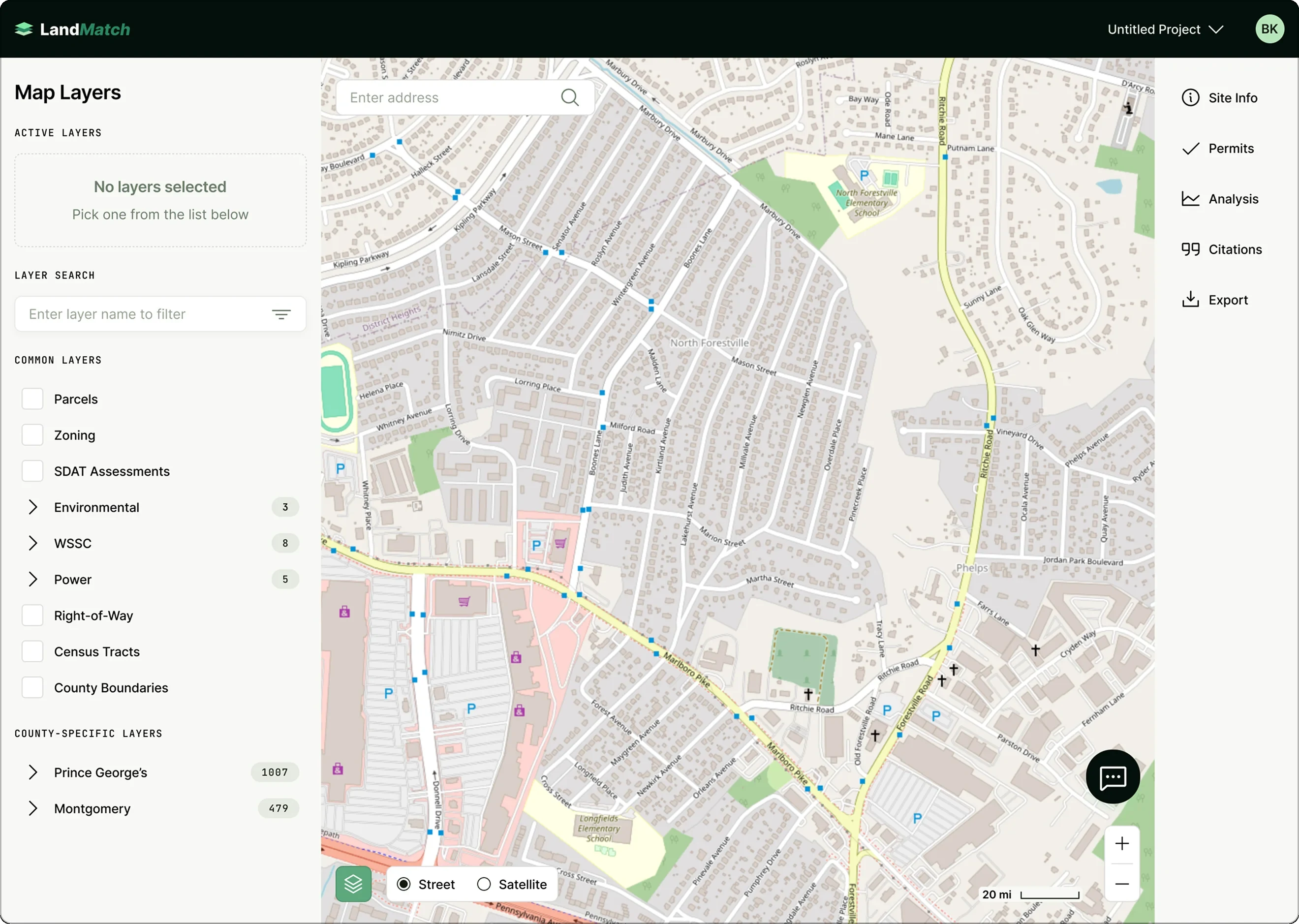Open the Permits panel
The image size is (1299, 924).
(1218, 149)
